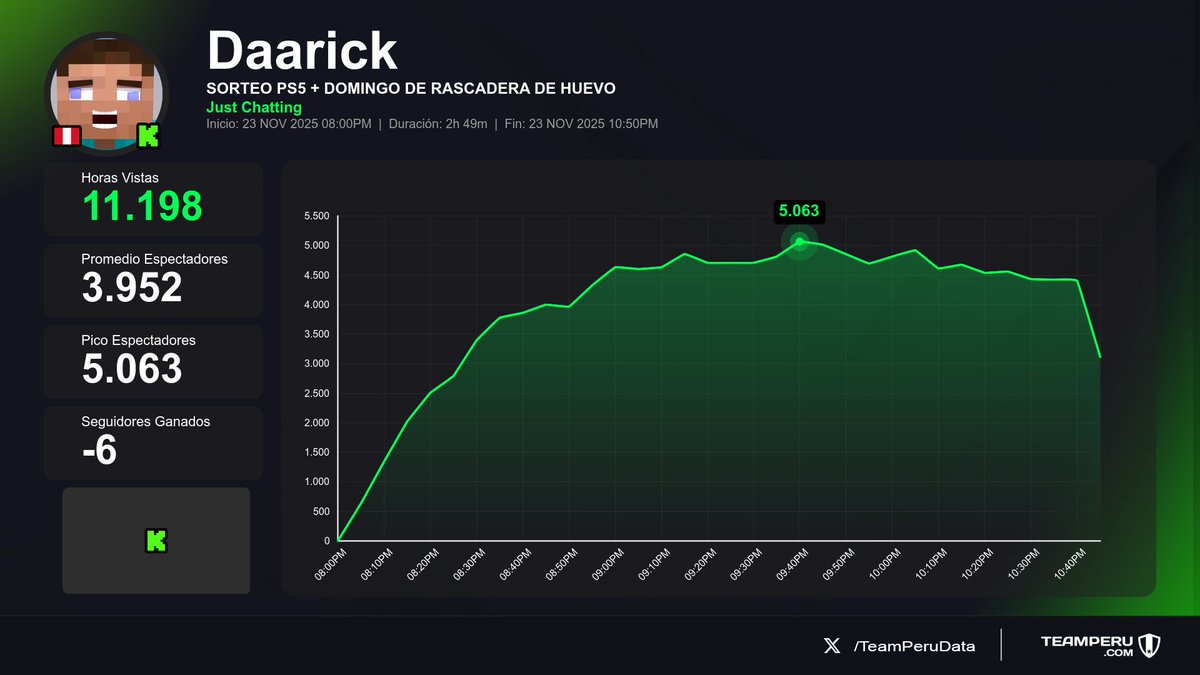
Task: Open the Just Chatting category link
Action: point(254,107)
